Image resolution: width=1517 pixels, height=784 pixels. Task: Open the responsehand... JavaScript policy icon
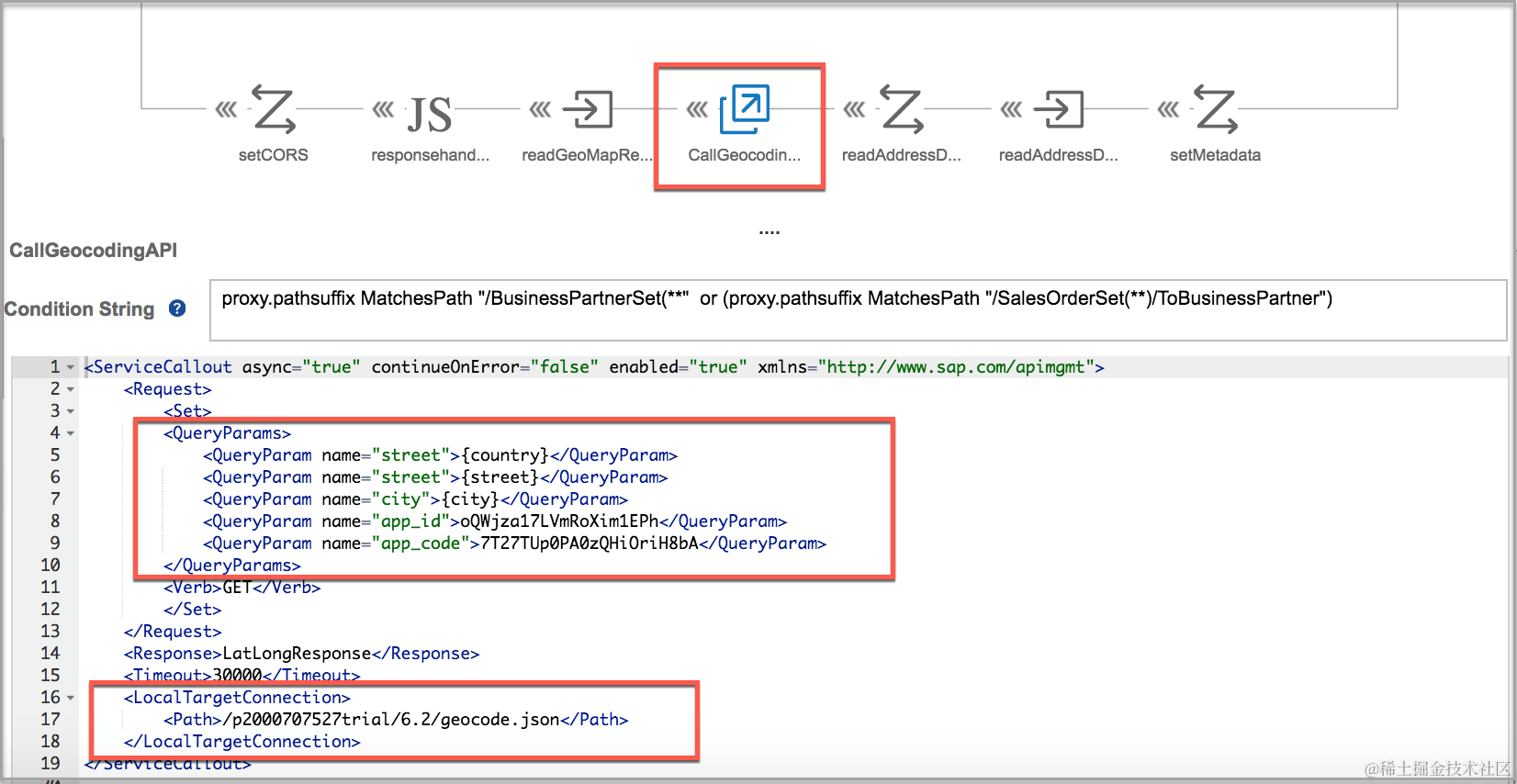(430, 114)
